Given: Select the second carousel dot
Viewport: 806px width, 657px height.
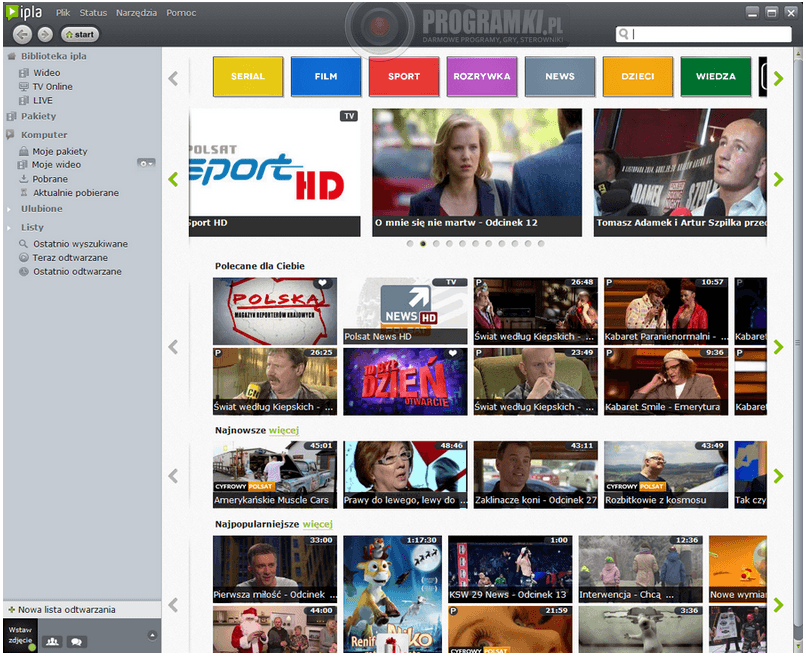Looking at the screenshot, I should click(x=423, y=244).
